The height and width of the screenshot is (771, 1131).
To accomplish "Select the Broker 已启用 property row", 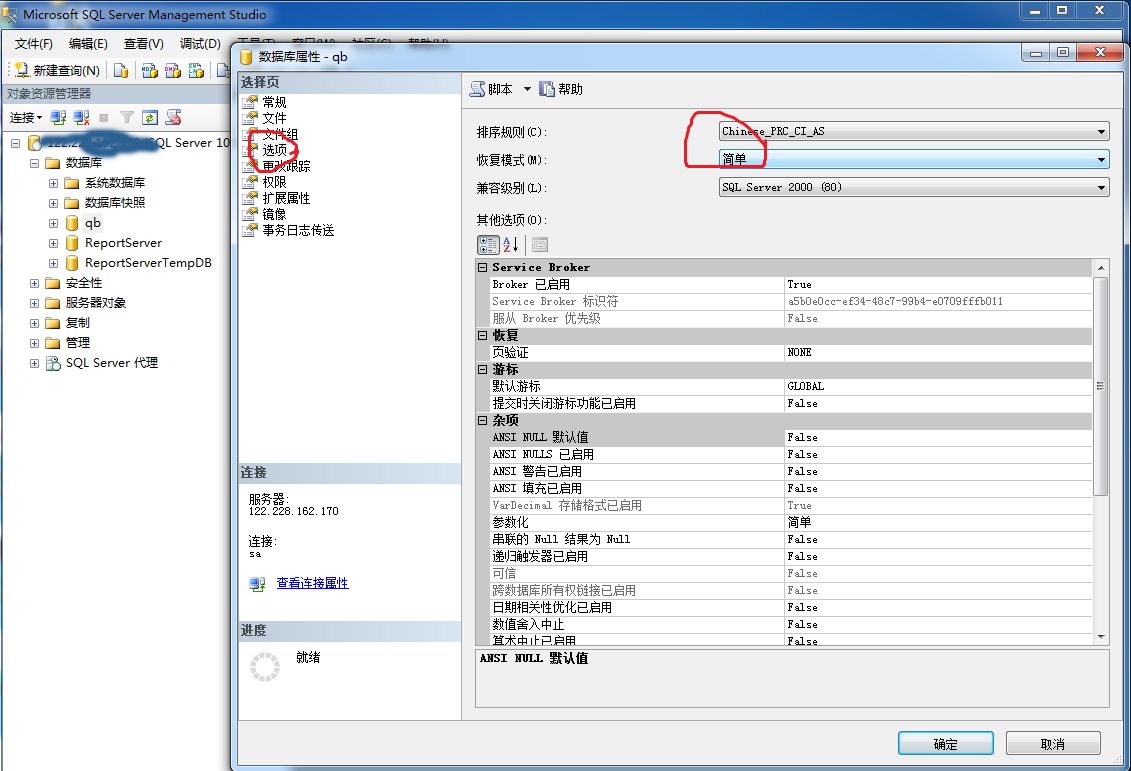I will [x=791, y=285].
